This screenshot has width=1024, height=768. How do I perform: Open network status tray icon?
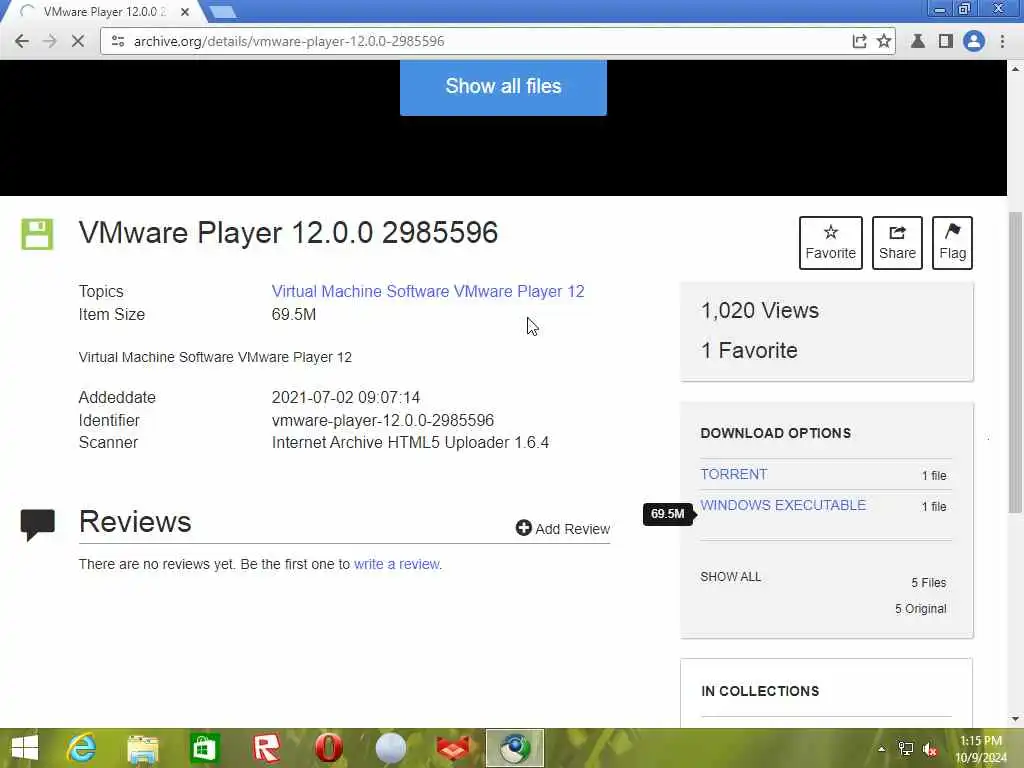click(x=905, y=749)
